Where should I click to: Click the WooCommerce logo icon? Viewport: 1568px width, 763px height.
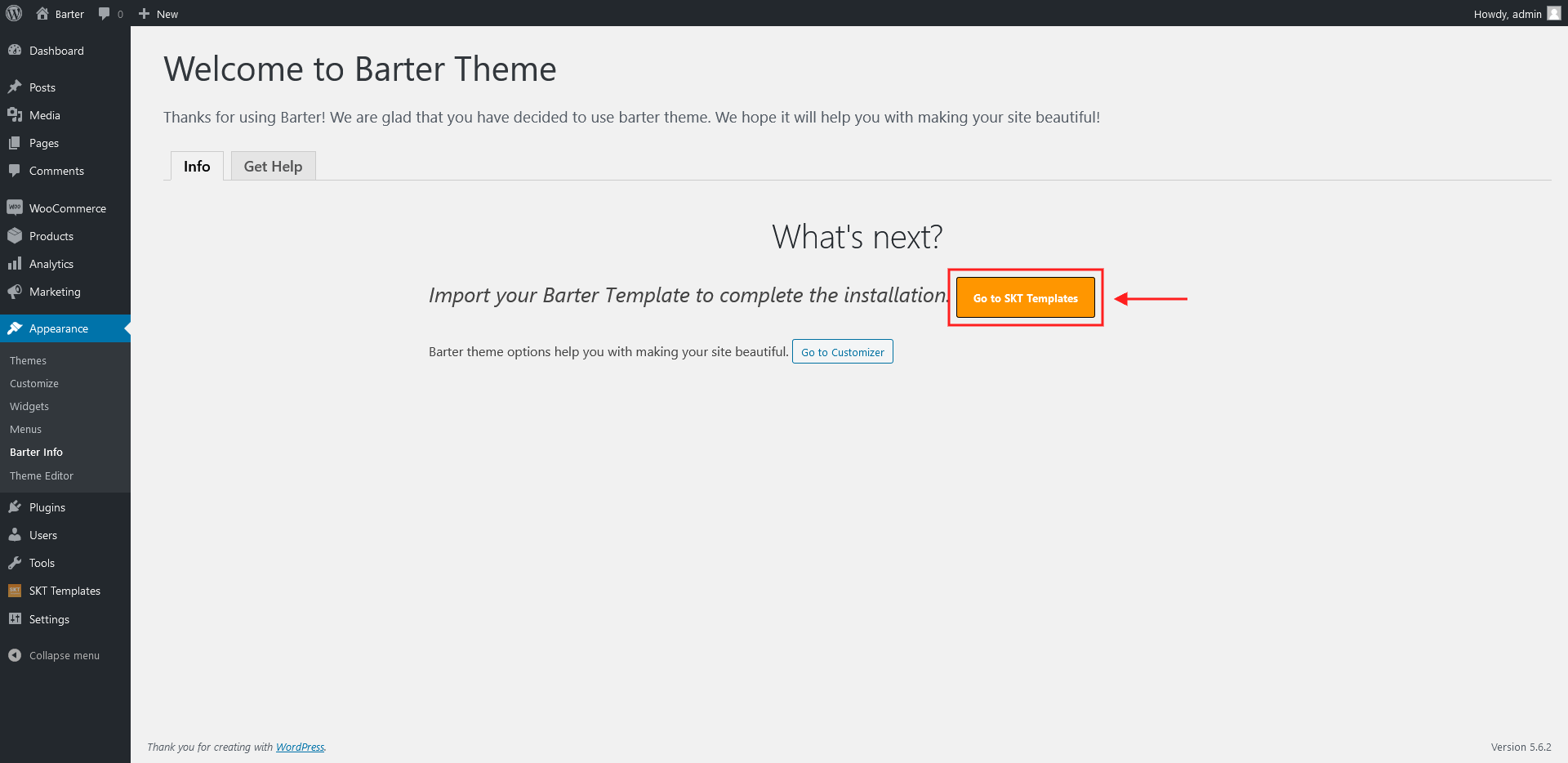coord(15,207)
